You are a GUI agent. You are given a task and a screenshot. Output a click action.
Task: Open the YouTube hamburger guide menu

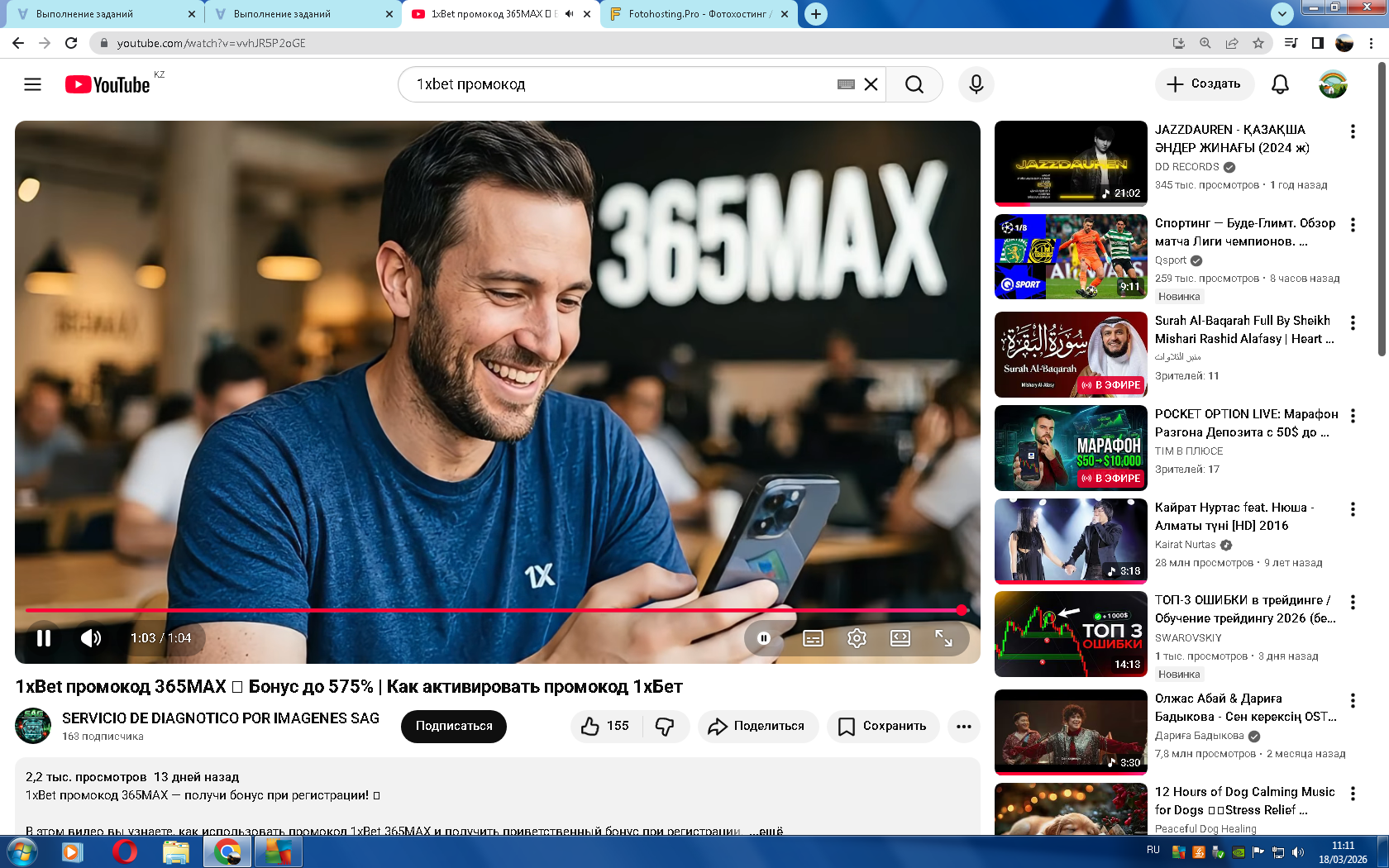point(32,84)
